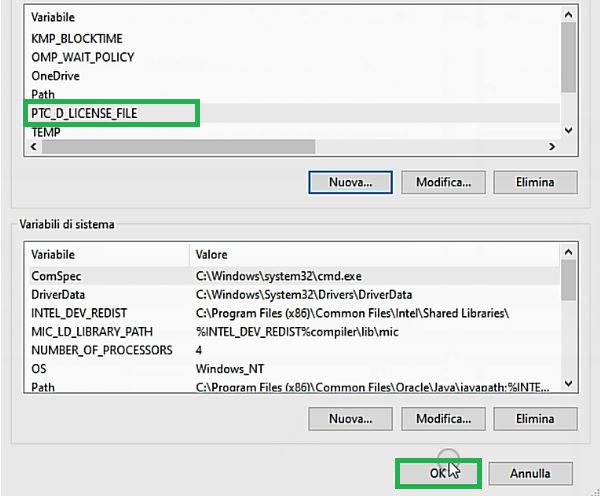The image size is (600, 496).
Task: Cancel the dialog with Annulla
Action: click(x=530, y=473)
